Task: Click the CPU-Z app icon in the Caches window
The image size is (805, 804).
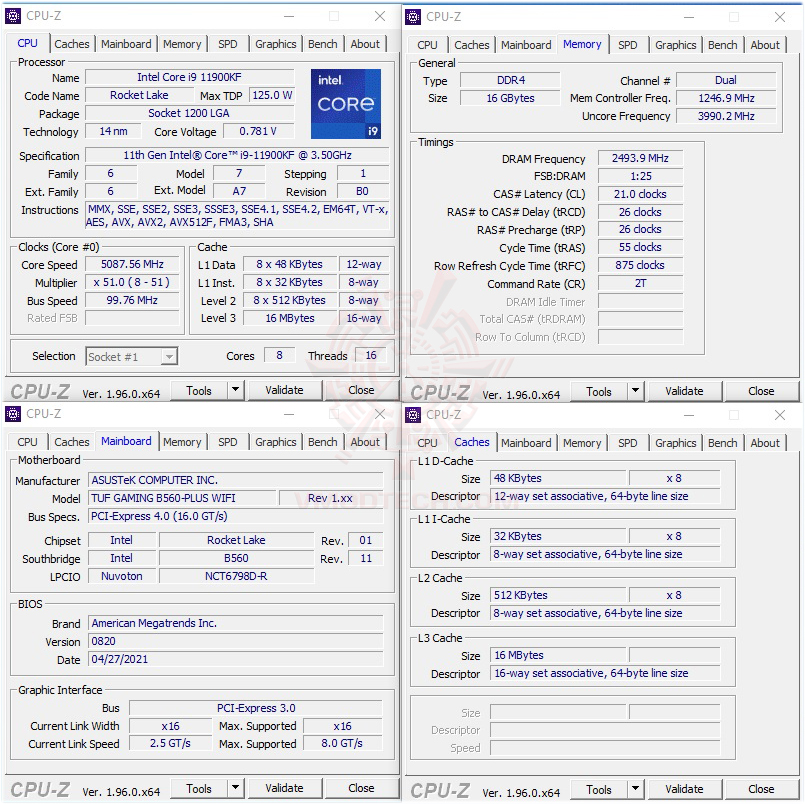Action: [413, 415]
